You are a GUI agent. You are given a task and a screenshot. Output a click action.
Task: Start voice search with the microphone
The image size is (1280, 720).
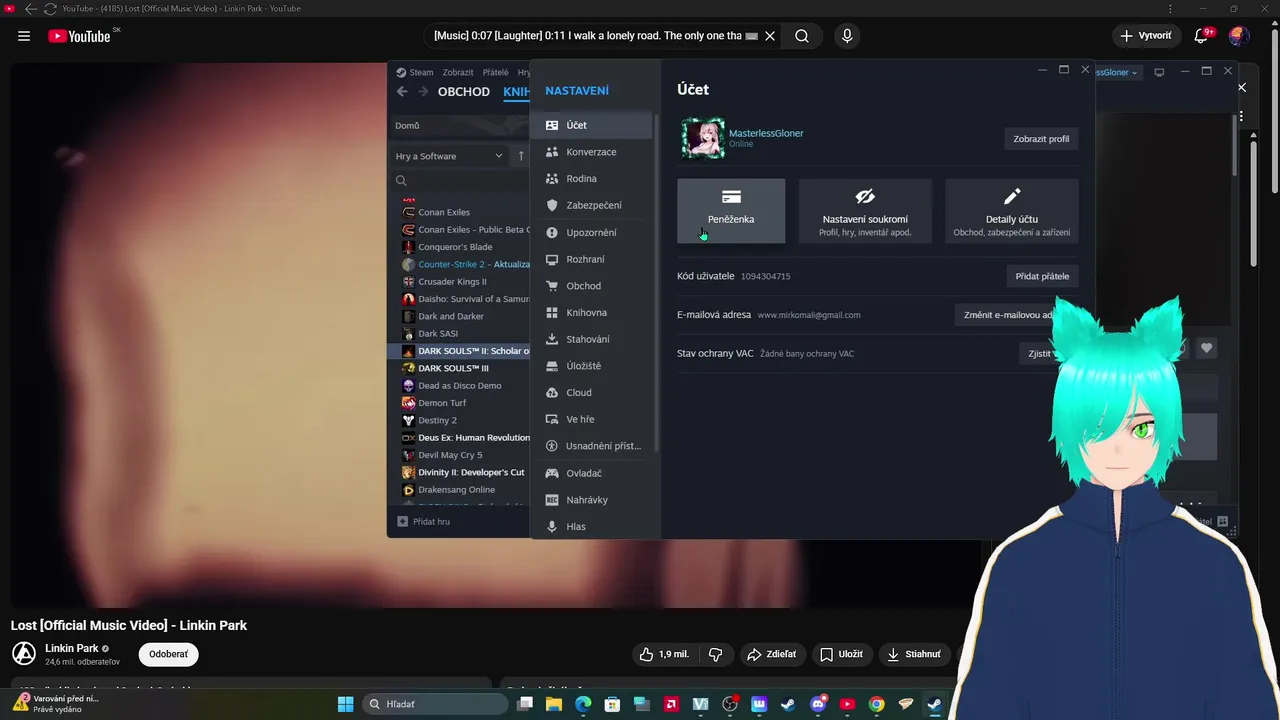pos(847,36)
